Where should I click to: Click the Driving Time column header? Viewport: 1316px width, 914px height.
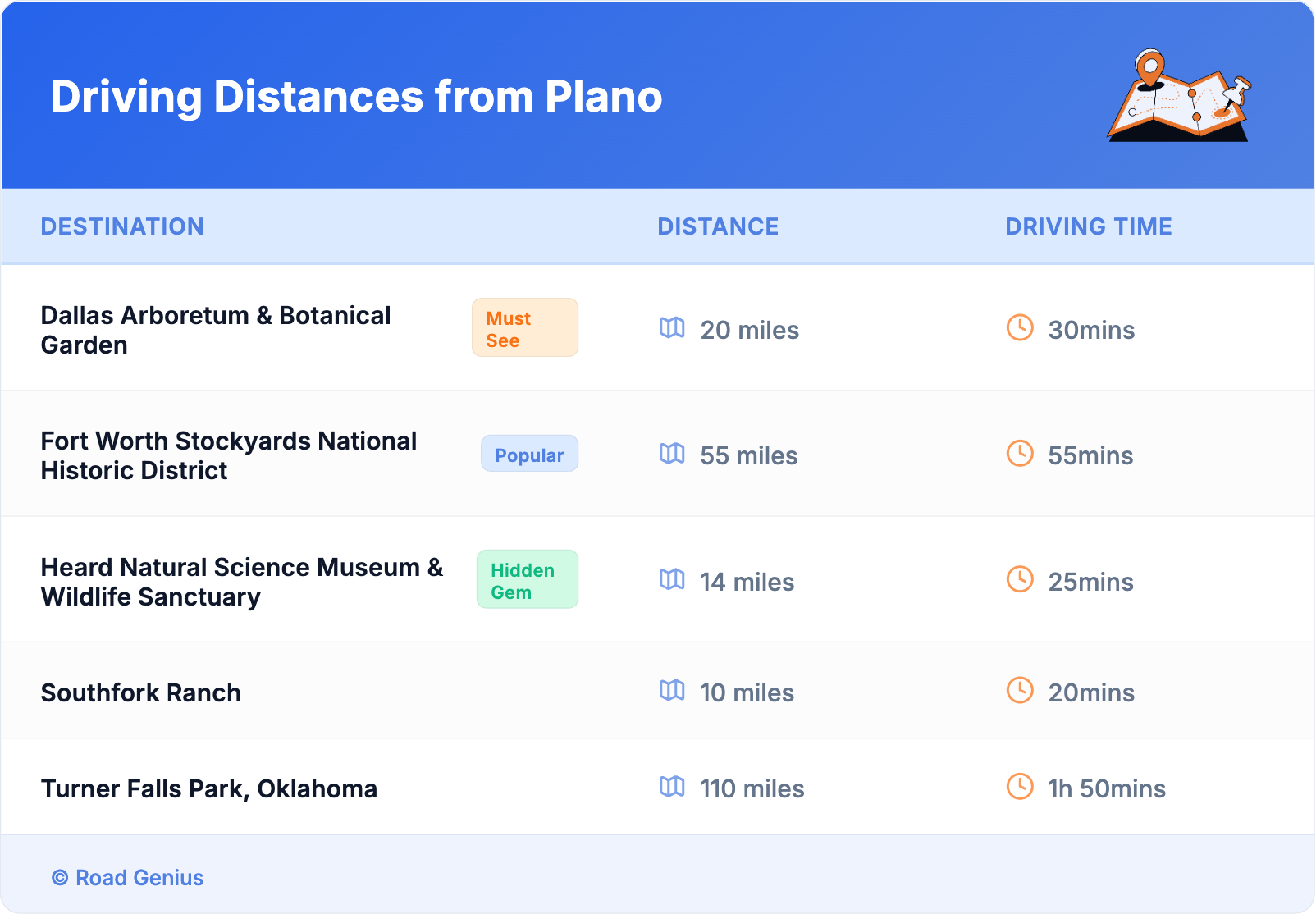pyautogui.click(x=1089, y=226)
